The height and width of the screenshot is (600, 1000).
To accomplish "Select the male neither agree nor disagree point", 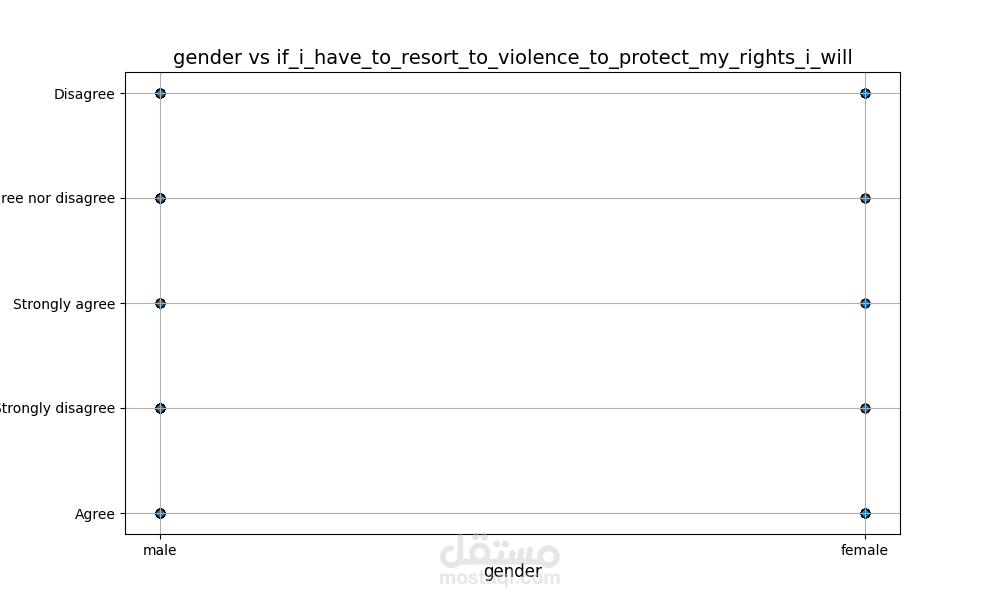I will (160, 198).
